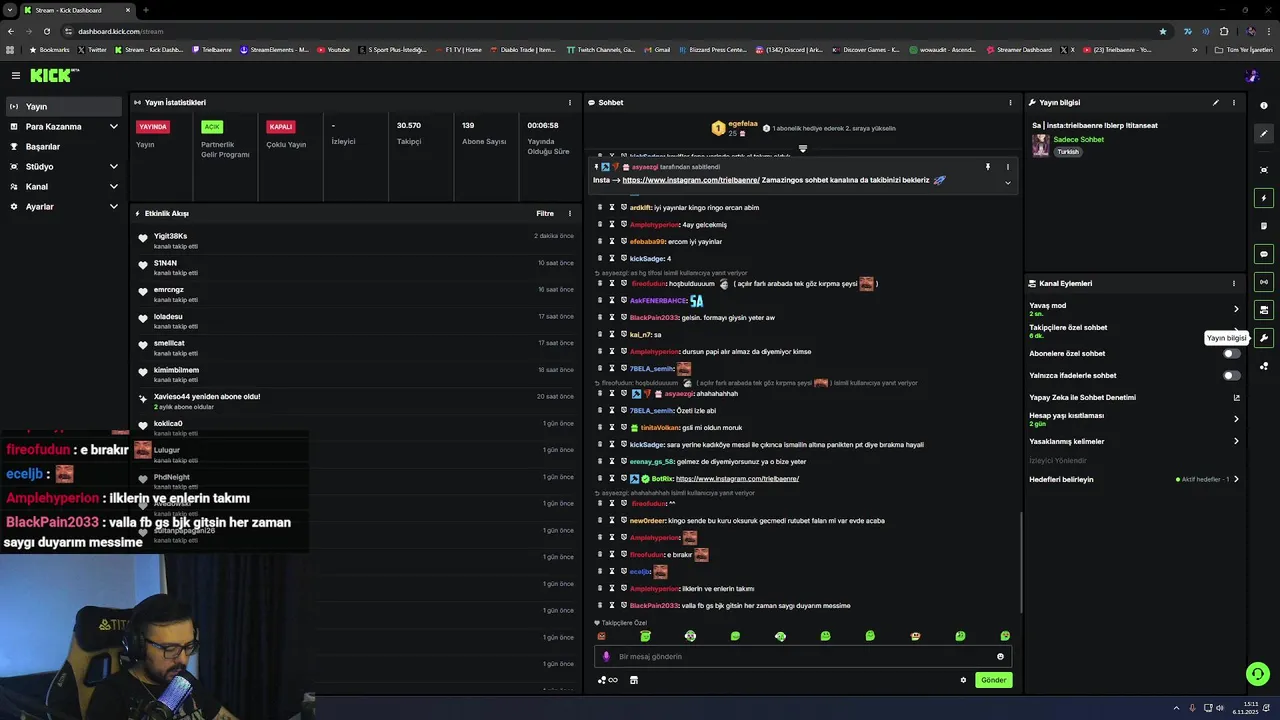
Task: Open the shop icon below the message box
Action: pos(633,680)
